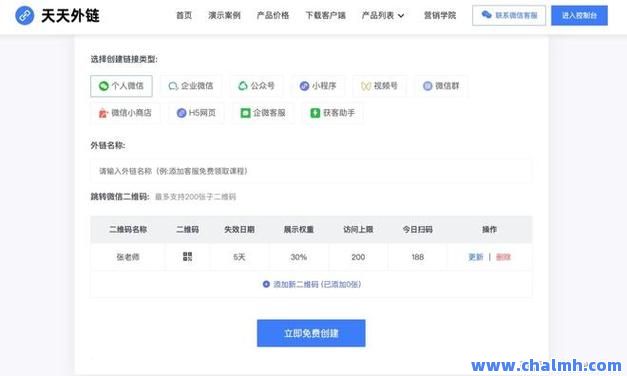Click the 访问上限 column header

(358, 230)
